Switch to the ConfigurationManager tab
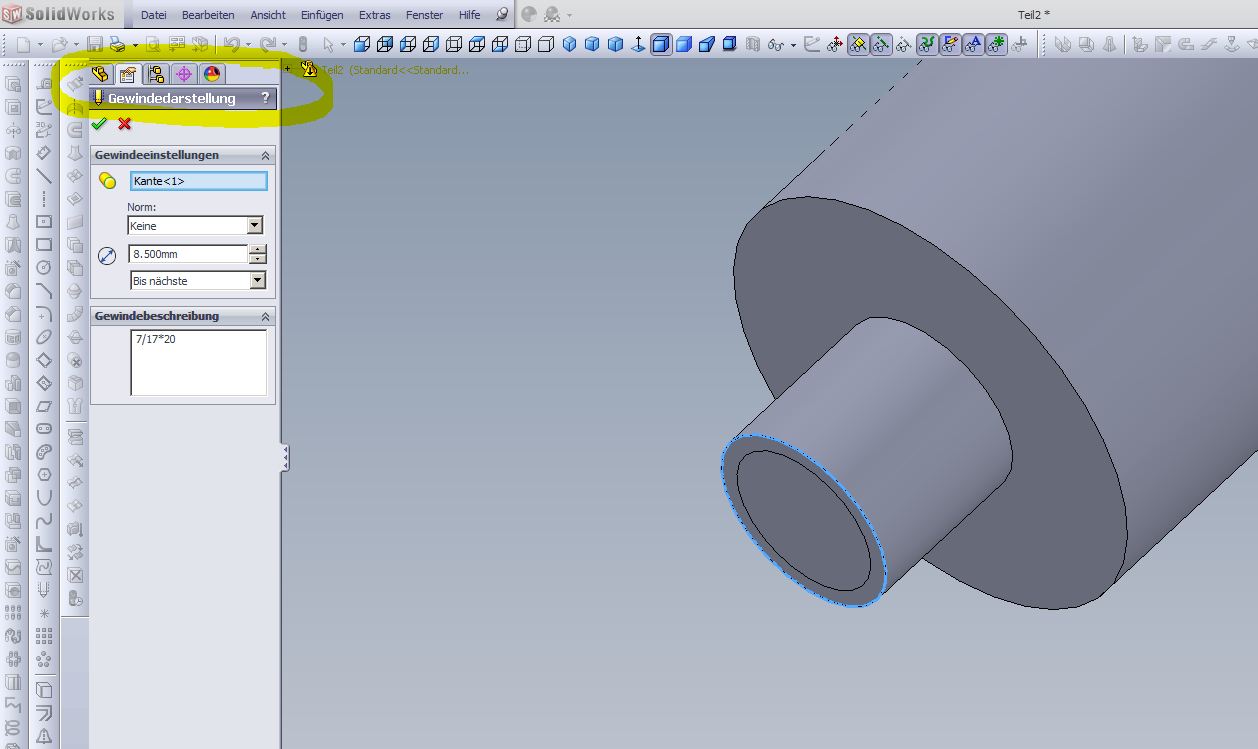1258x749 pixels. pyautogui.click(x=155, y=74)
